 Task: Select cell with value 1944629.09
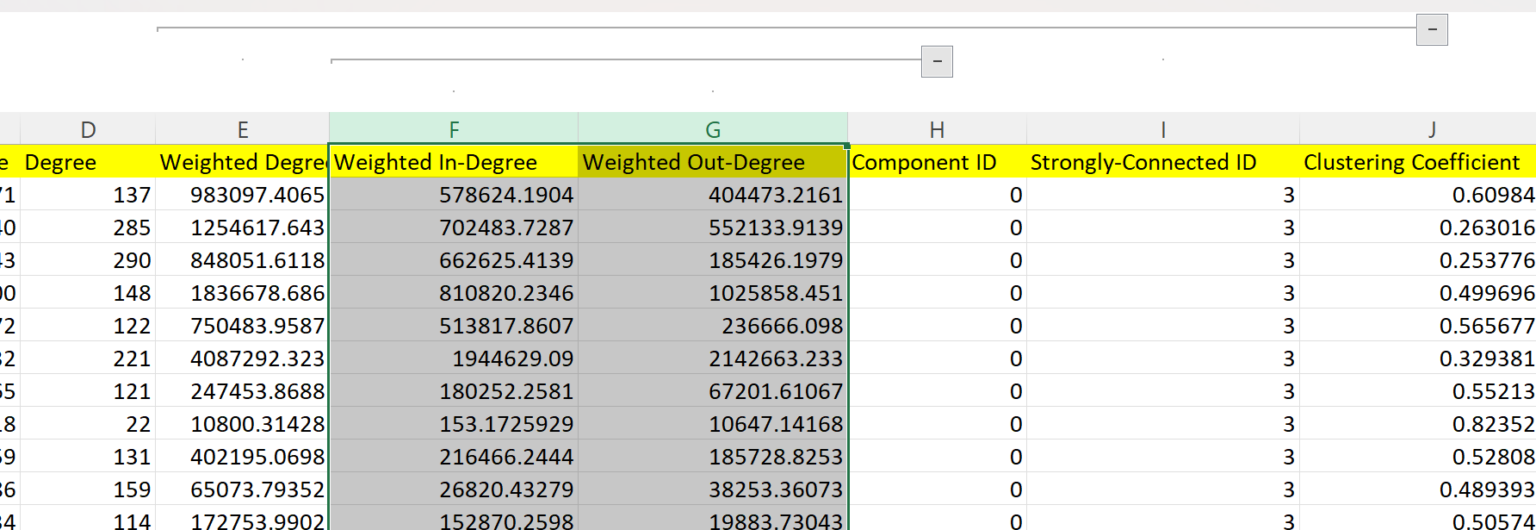click(454, 358)
